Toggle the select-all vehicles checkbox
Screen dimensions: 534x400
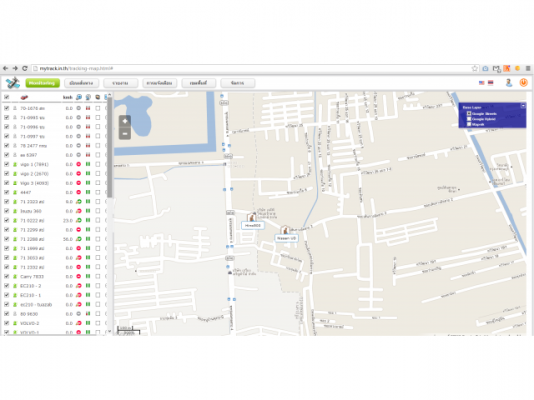[x=6, y=97]
